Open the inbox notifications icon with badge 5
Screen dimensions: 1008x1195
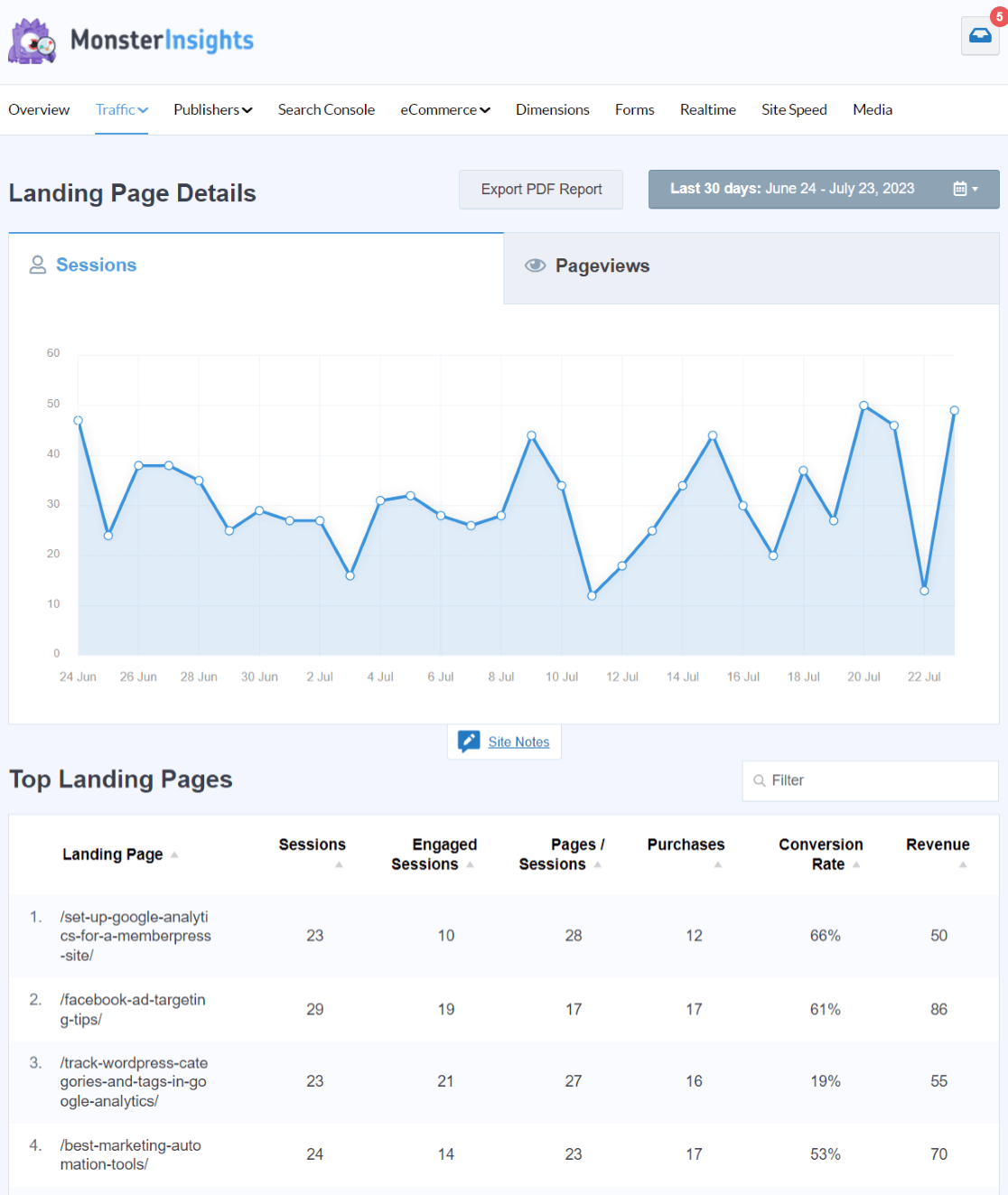click(x=980, y=36)
